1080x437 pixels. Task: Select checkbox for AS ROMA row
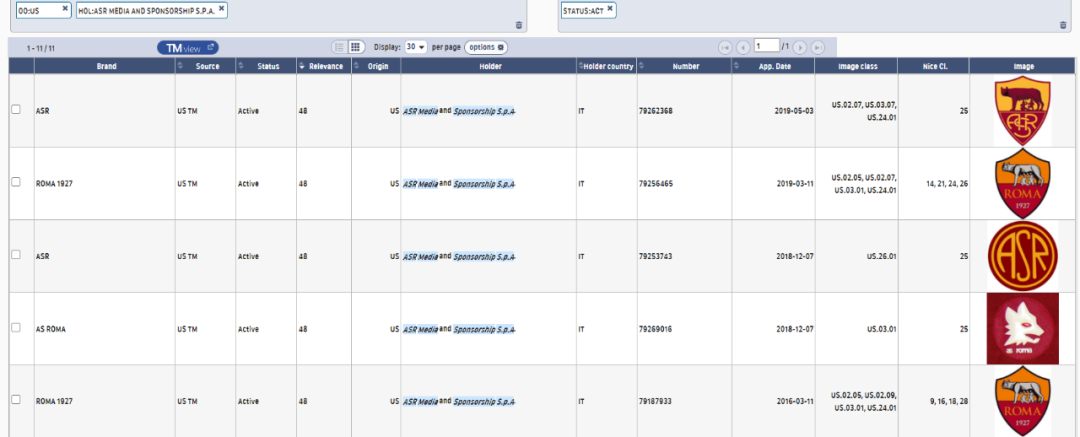point(17,327)
